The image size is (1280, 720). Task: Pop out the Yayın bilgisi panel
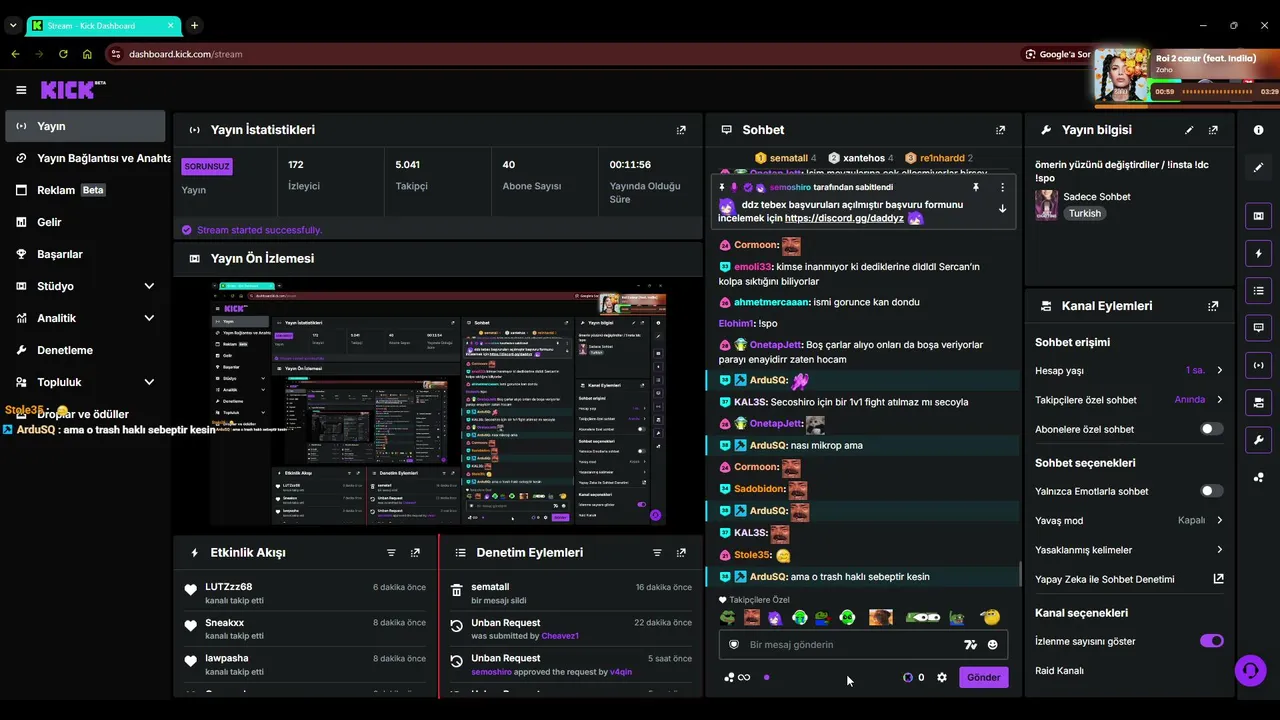tap(1213, 130)
